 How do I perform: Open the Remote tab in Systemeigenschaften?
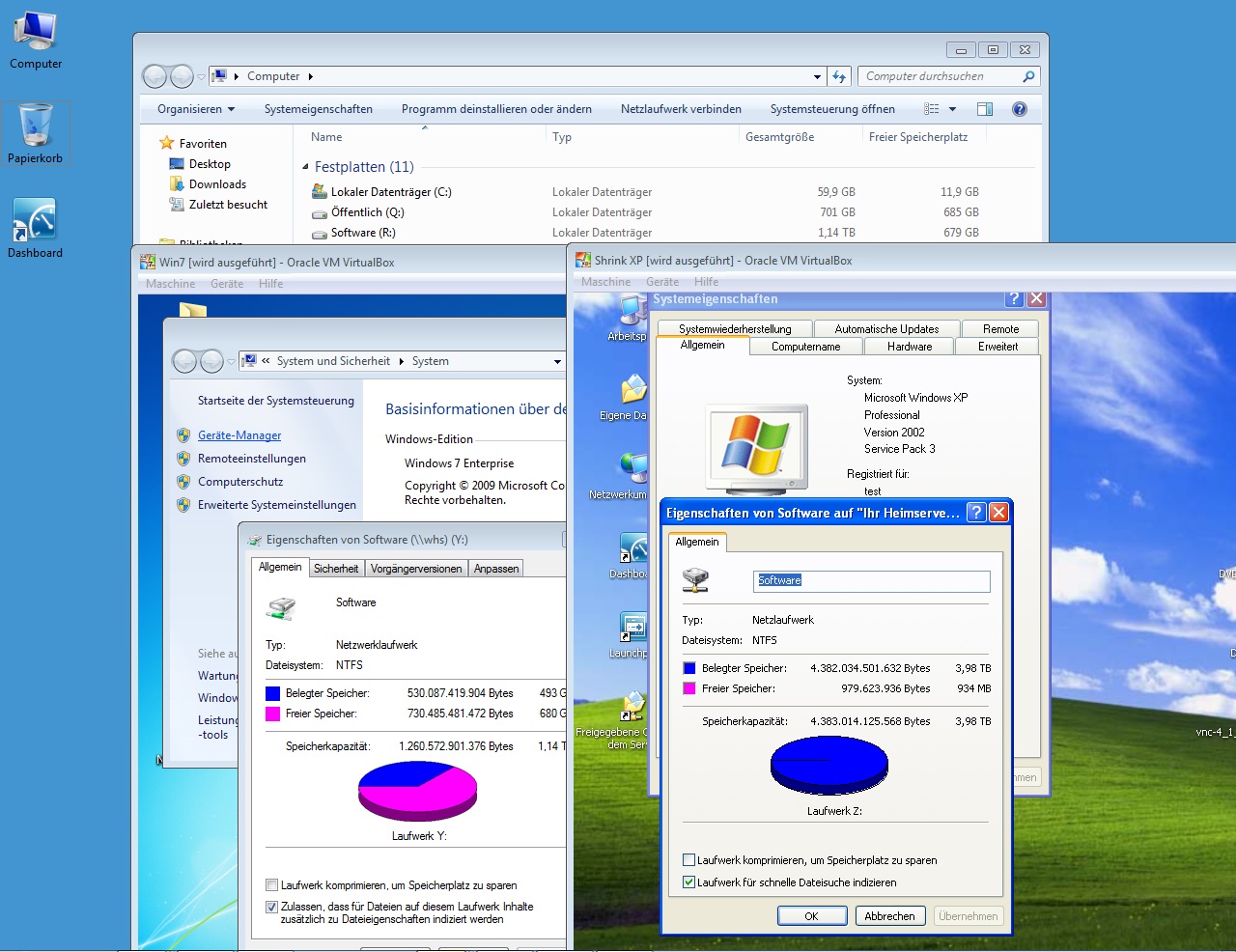pos(1001,329)
